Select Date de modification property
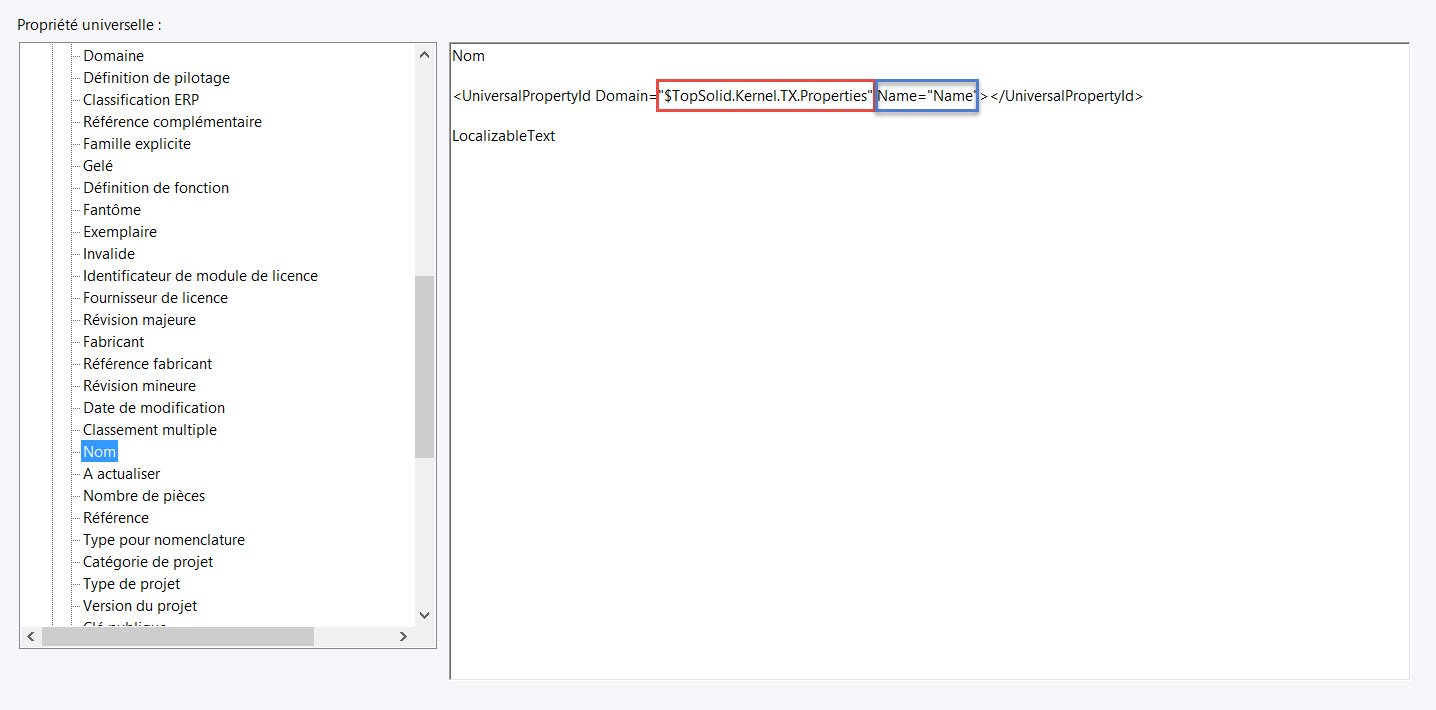This screenshot has height=710, width=1436. pos(154,408)
